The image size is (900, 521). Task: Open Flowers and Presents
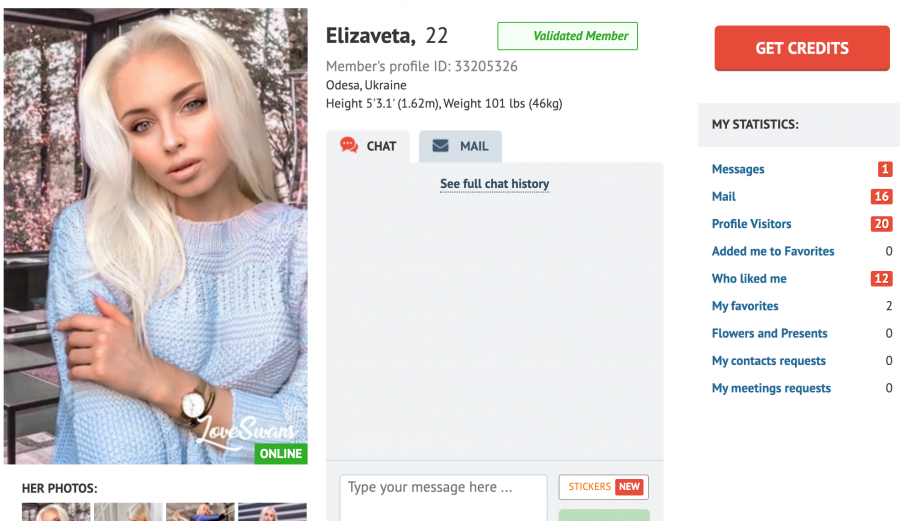coord(769,333)
